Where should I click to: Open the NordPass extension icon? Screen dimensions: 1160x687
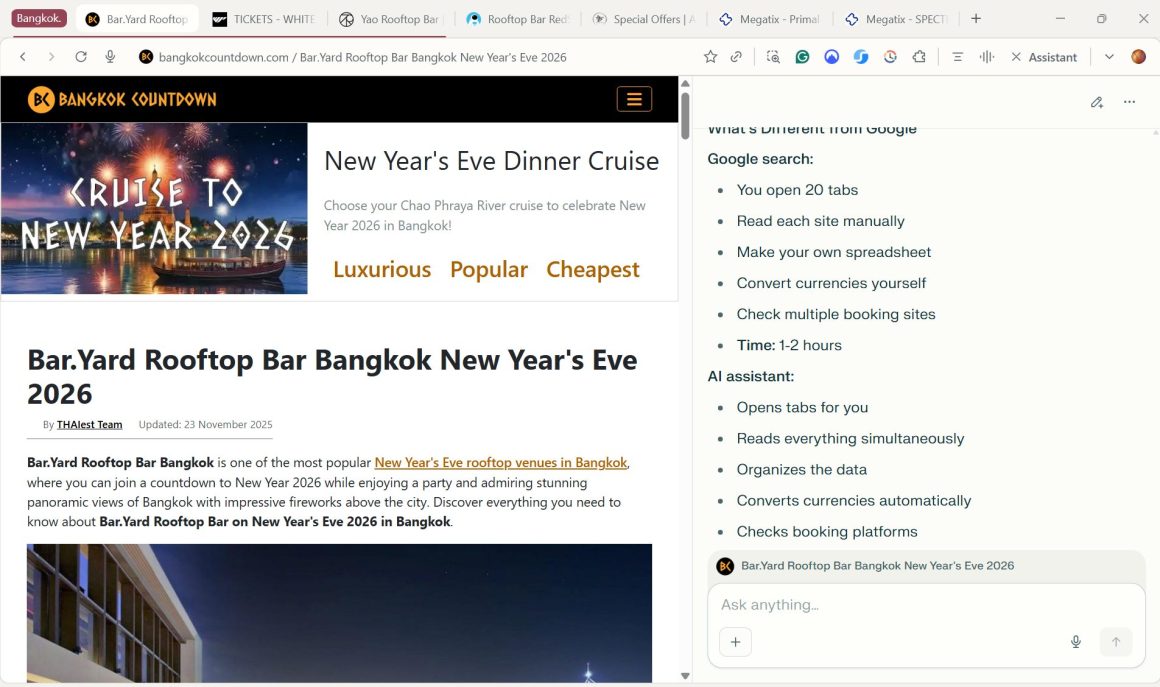[831, 57]
